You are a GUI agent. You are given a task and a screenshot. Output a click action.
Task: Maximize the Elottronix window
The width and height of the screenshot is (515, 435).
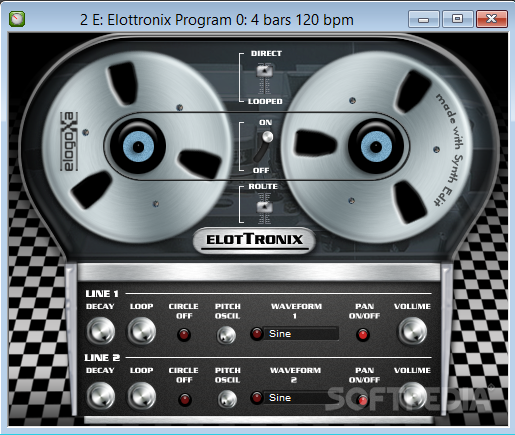click(x=458, y=19)
